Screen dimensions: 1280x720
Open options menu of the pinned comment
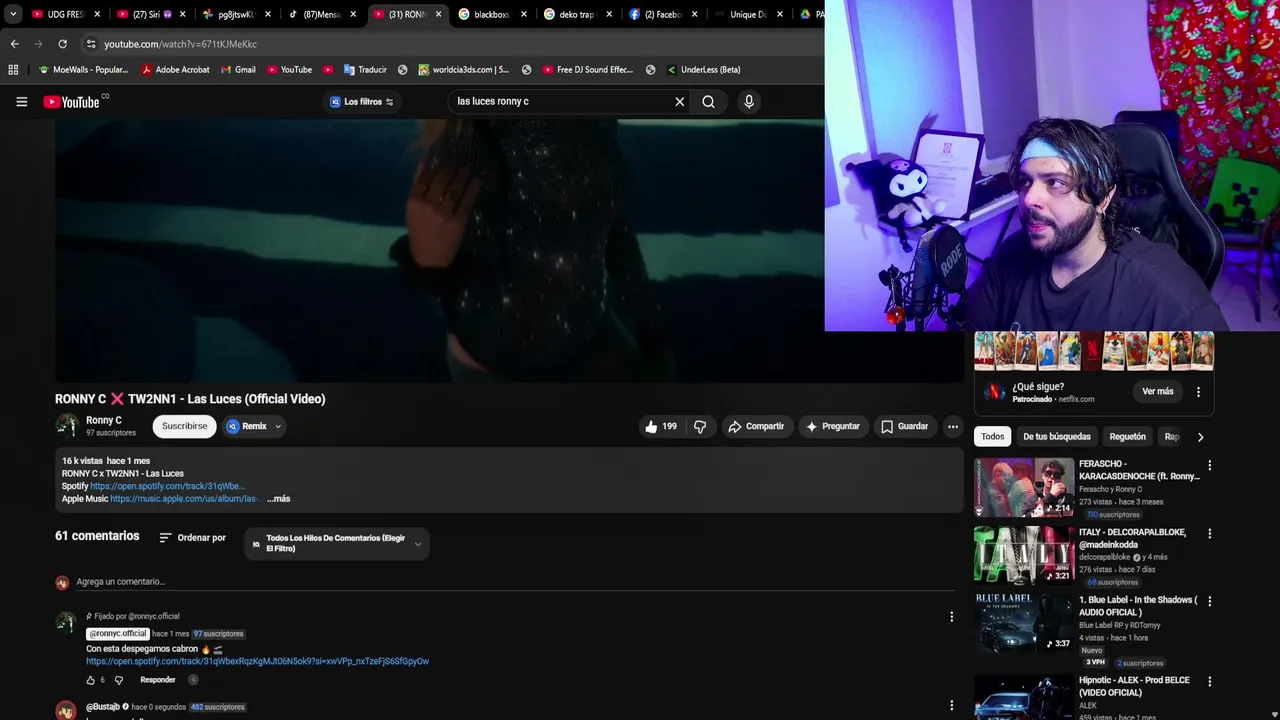[951, 617]
